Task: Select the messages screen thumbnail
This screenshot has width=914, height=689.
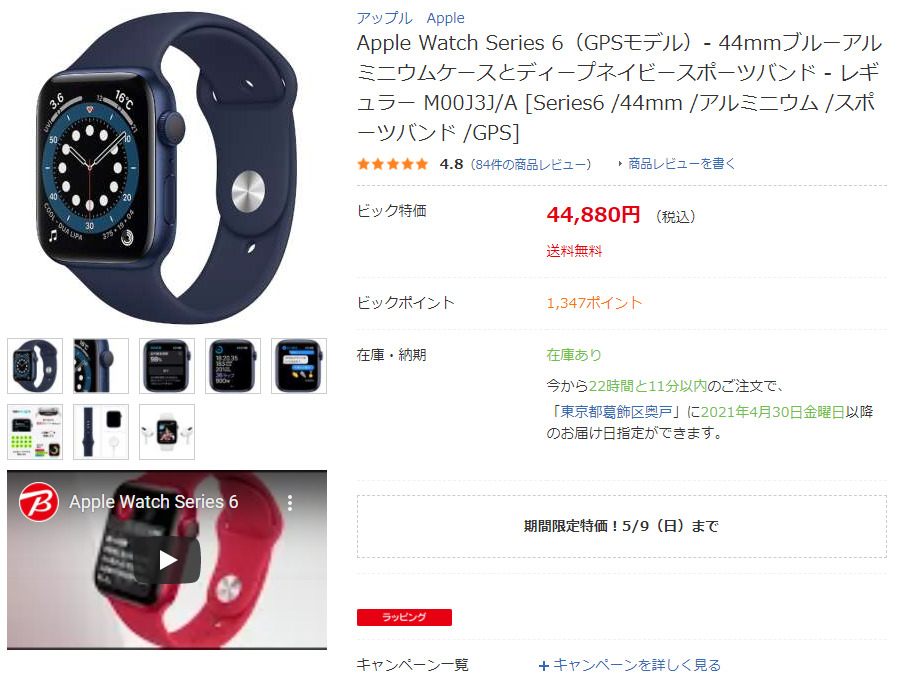Action: 298,365
